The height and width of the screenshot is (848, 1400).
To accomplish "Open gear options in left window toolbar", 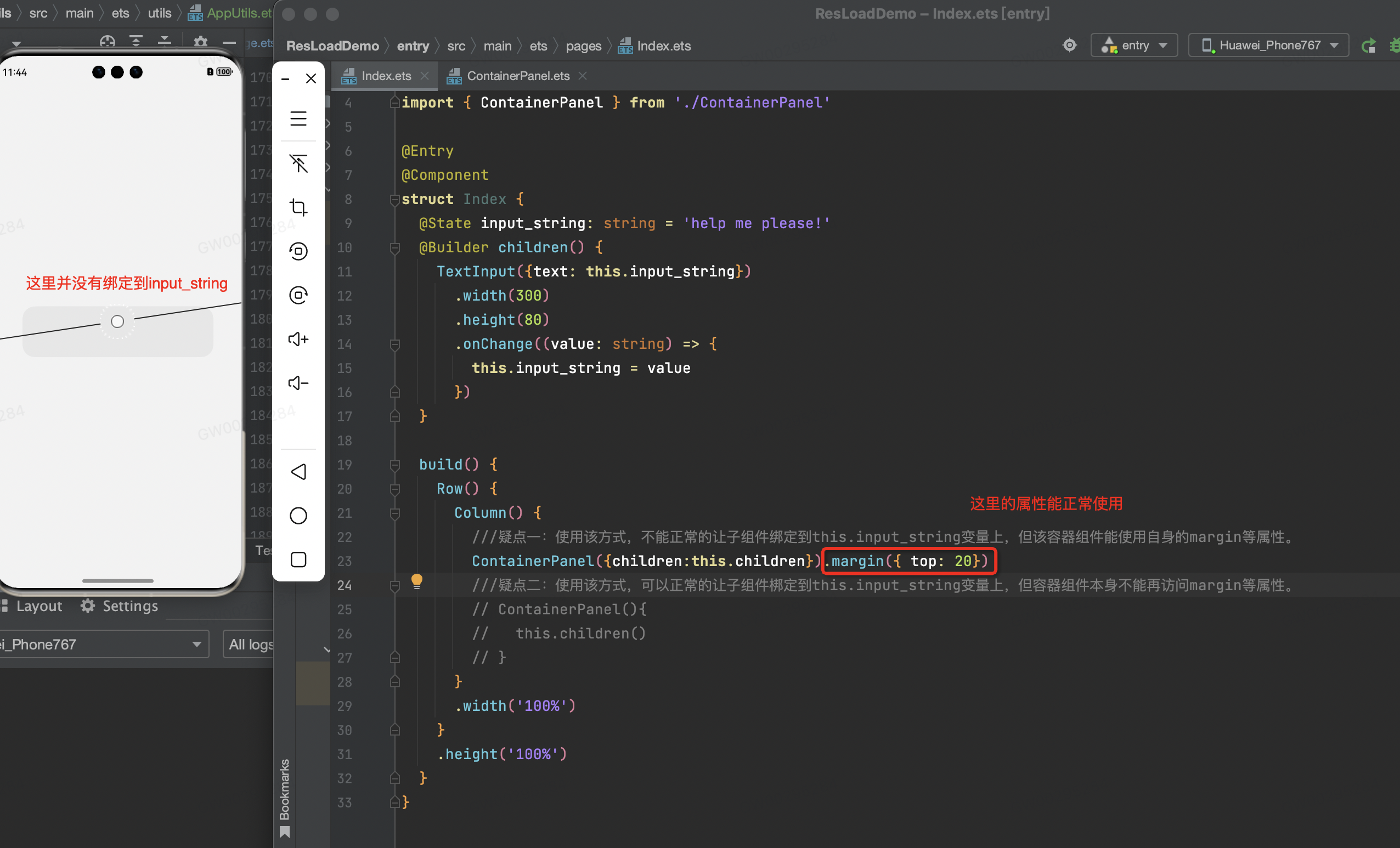I will point(201,41).
